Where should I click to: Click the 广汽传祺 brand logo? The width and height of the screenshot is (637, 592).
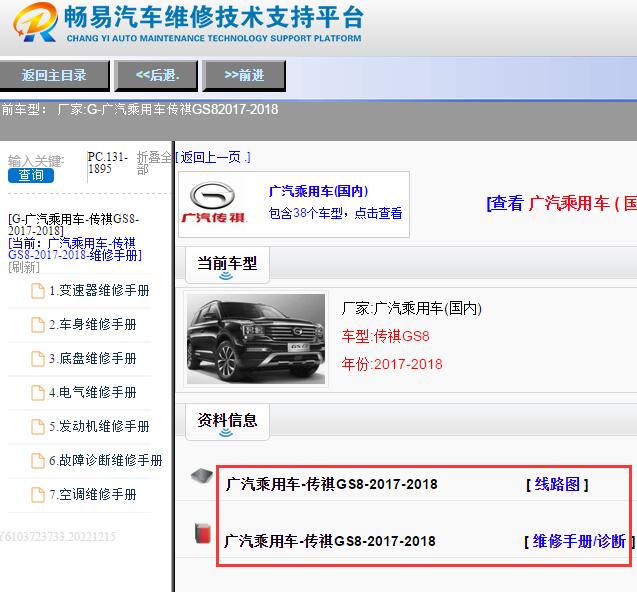(x=213, y=202)
